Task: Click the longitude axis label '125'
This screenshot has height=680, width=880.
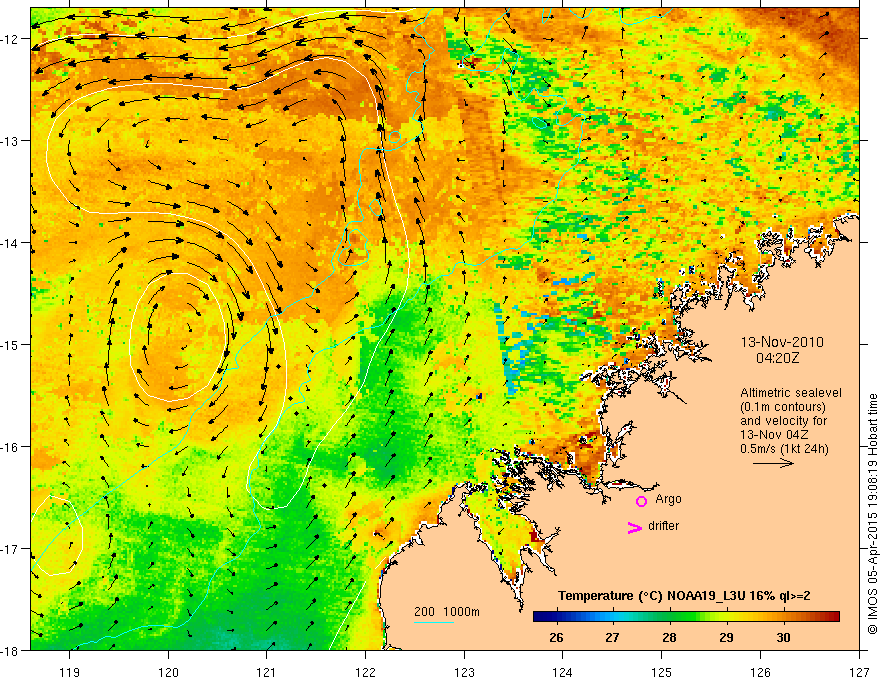Action: pos(662,672)
